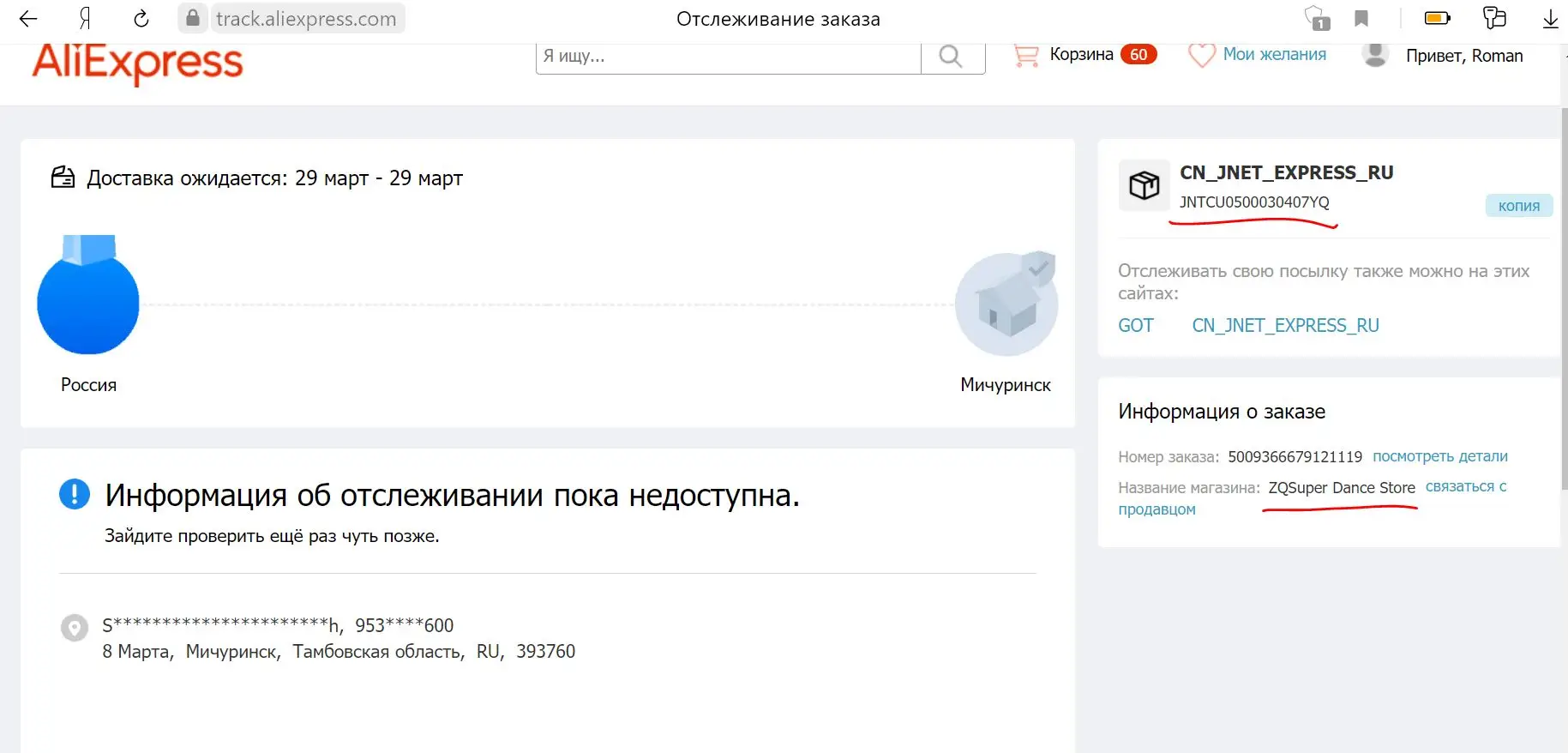The width and height of the screenshot is (1568, 753).
Task: Click the masked recipient phone 953****600
Action: tap(405, 626)
